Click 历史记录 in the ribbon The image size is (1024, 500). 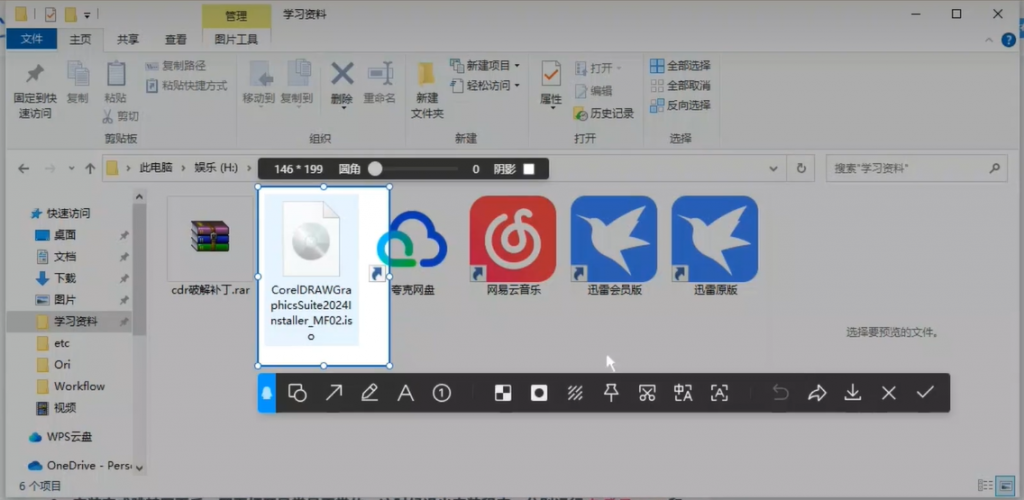coord(604,114)
